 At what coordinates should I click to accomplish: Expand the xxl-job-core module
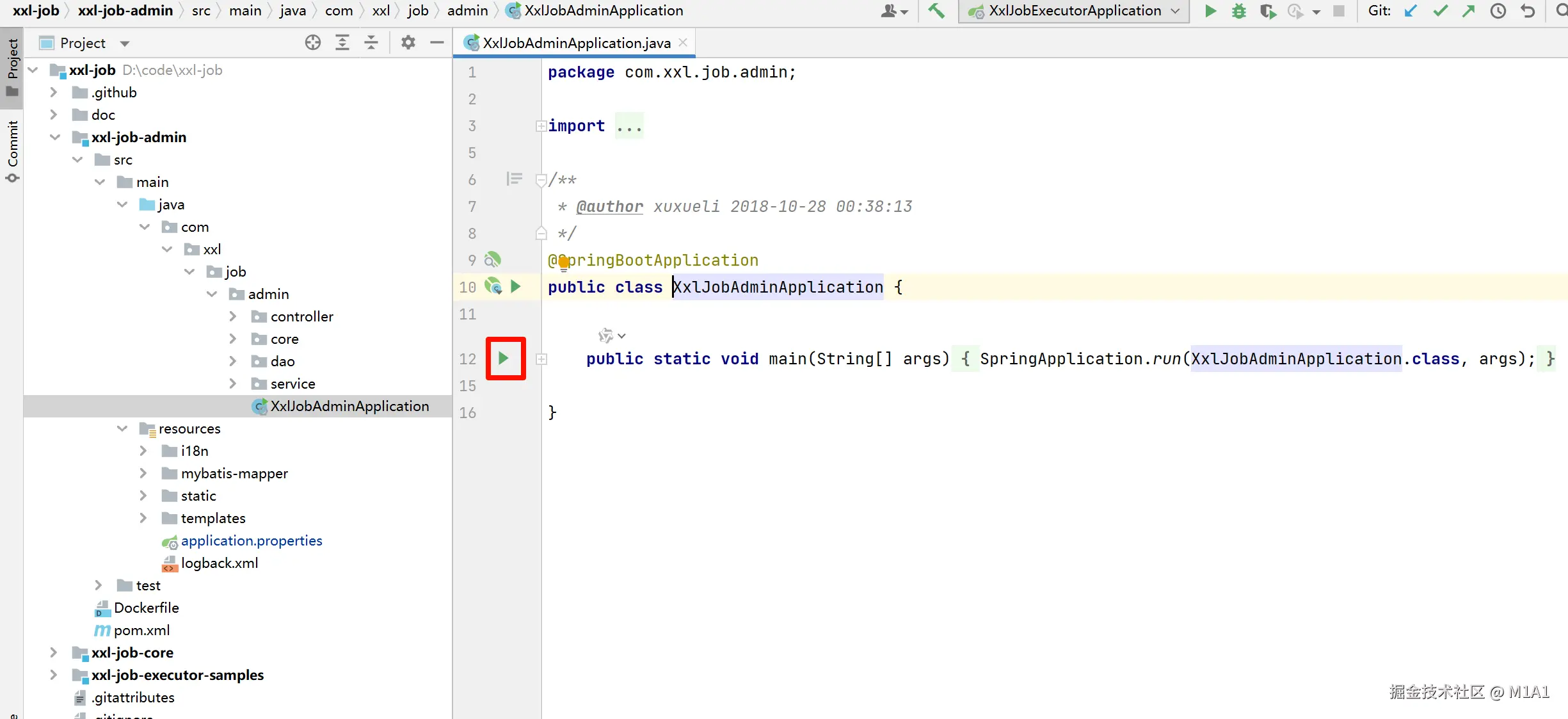(x=54, y=652)
